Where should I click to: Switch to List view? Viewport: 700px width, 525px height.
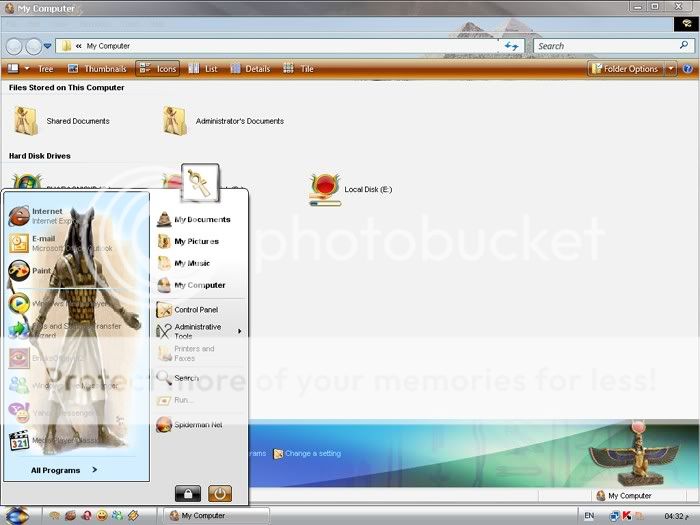[203, 69]
